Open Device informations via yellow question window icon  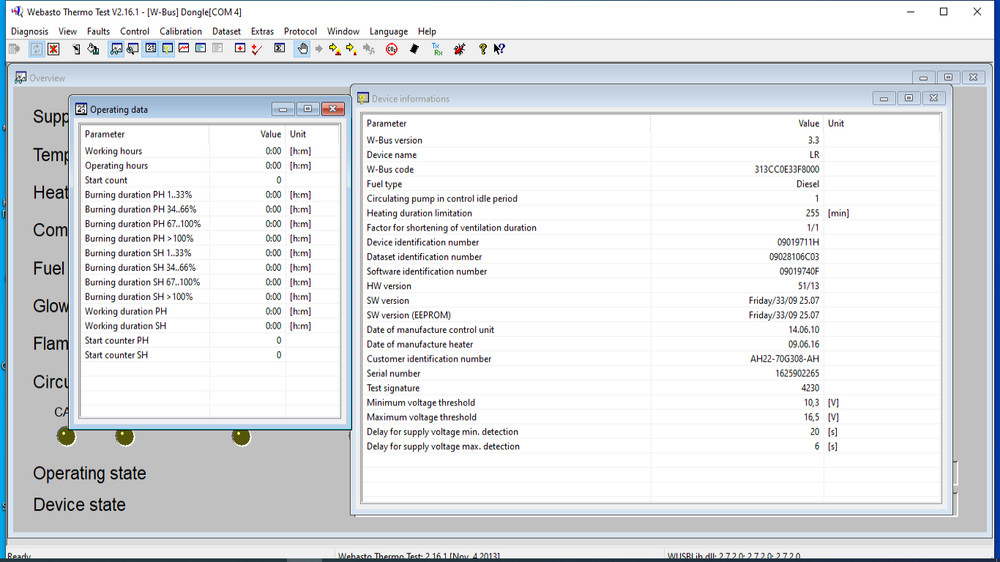(x=167, y=48)
